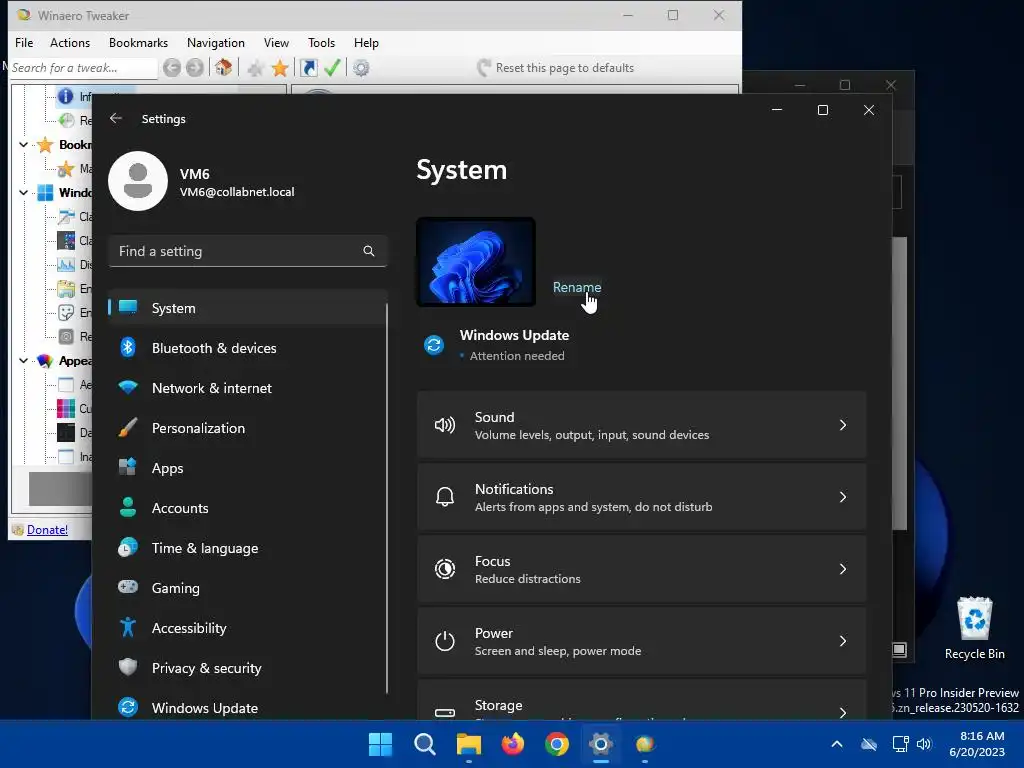Click the Donate! link in Winaero Tweaker
1024x768 pixels.
pyautogui.click(x=47, y=530)
